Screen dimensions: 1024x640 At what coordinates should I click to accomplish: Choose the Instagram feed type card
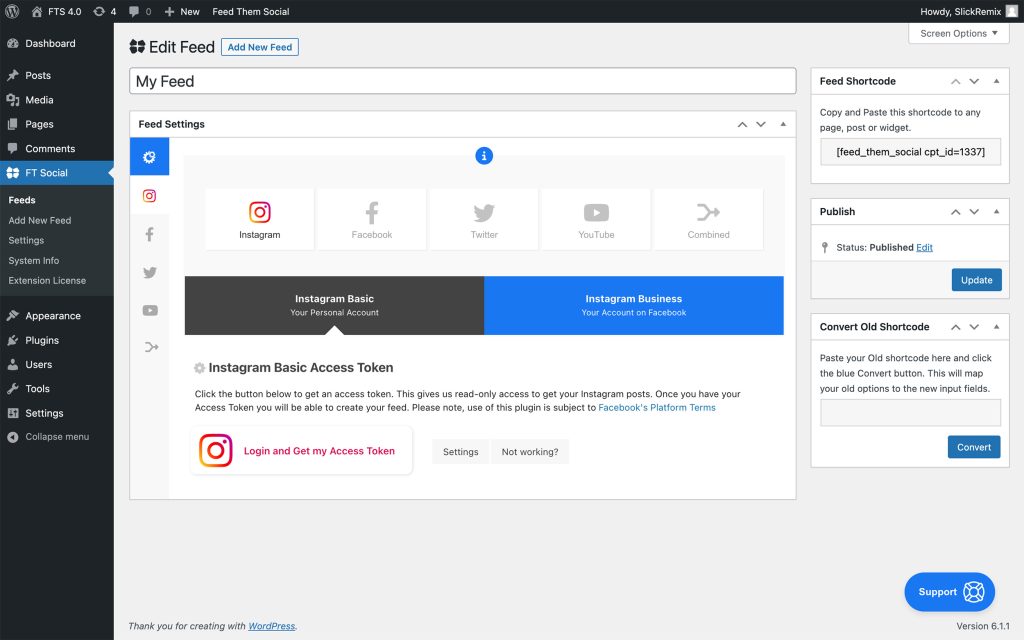(x=260, y=219)
